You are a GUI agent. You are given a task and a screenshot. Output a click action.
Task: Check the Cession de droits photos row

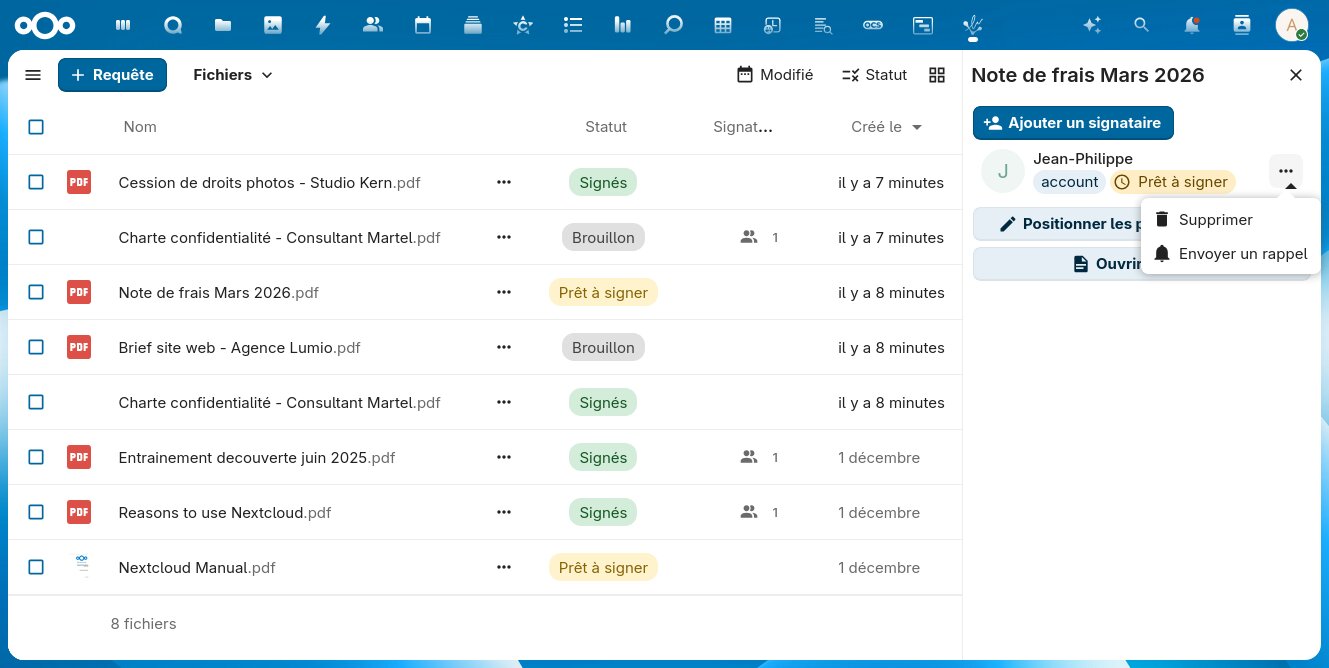click(36, 182)
